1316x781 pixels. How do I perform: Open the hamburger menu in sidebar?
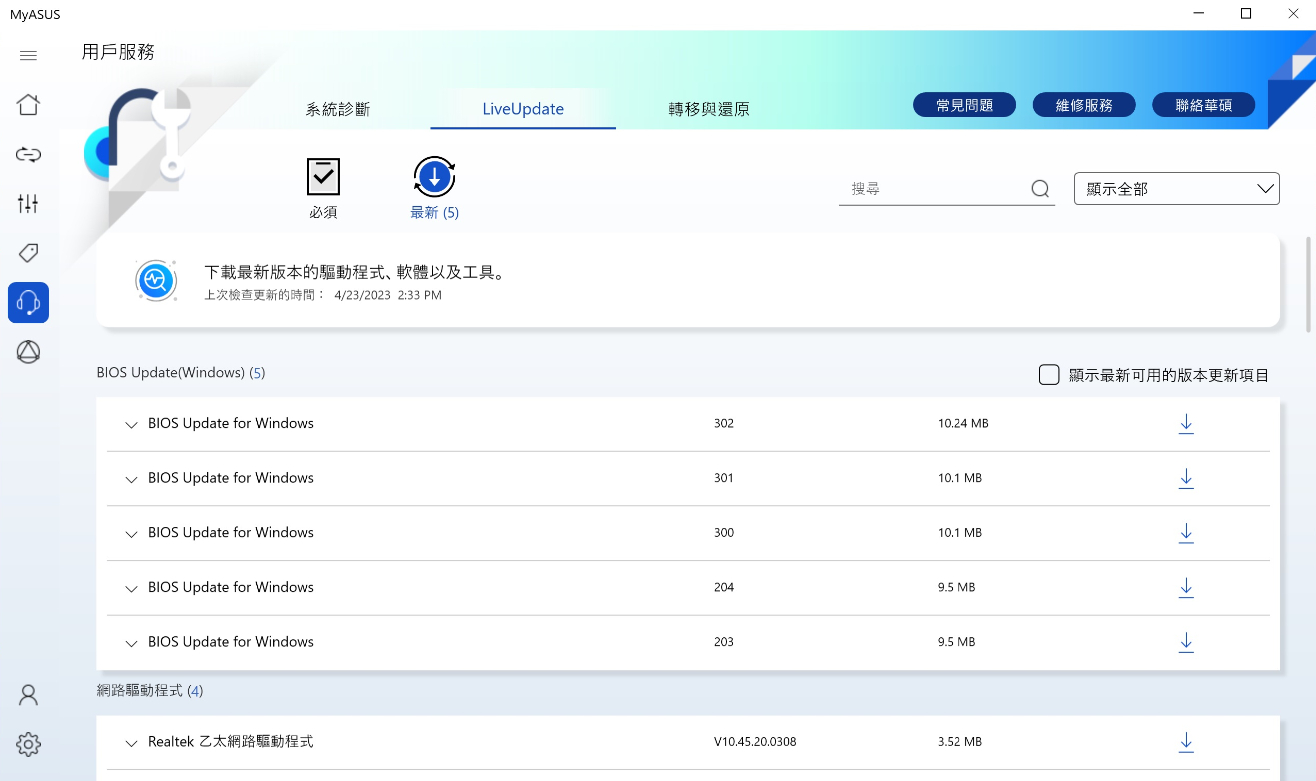(x=28, y=55)
